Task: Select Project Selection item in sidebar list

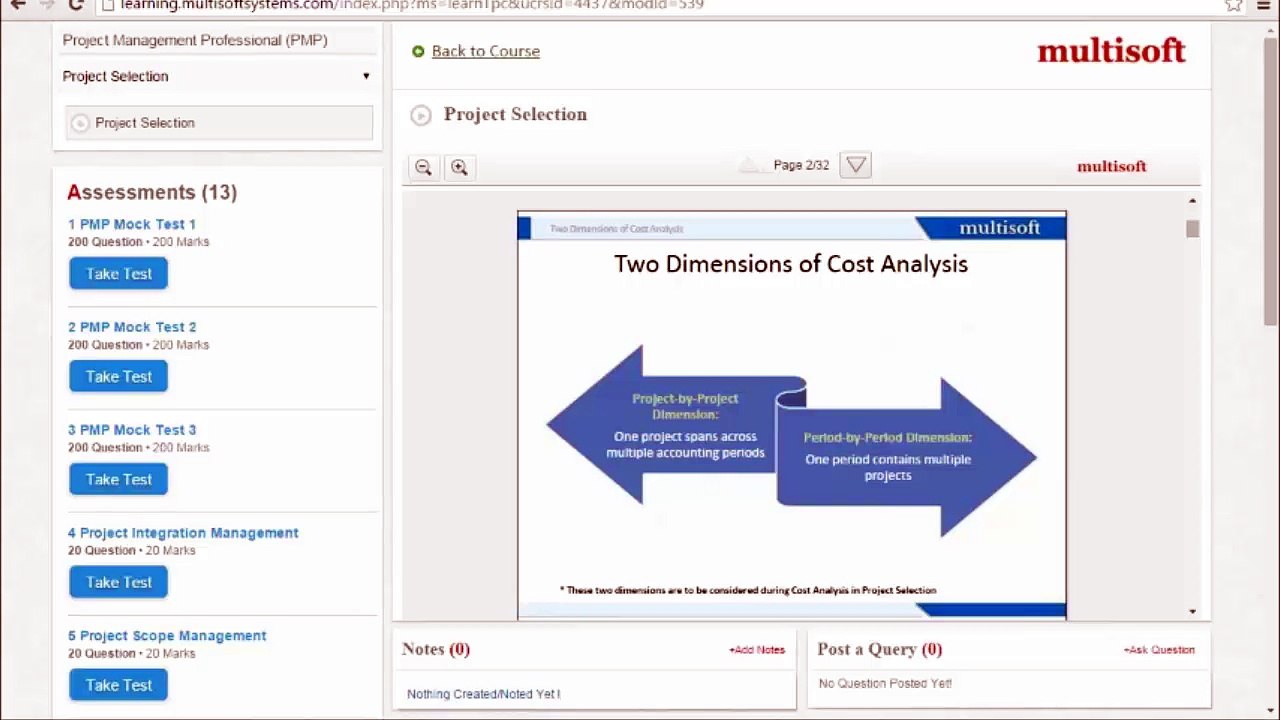Action: [219, 123]
